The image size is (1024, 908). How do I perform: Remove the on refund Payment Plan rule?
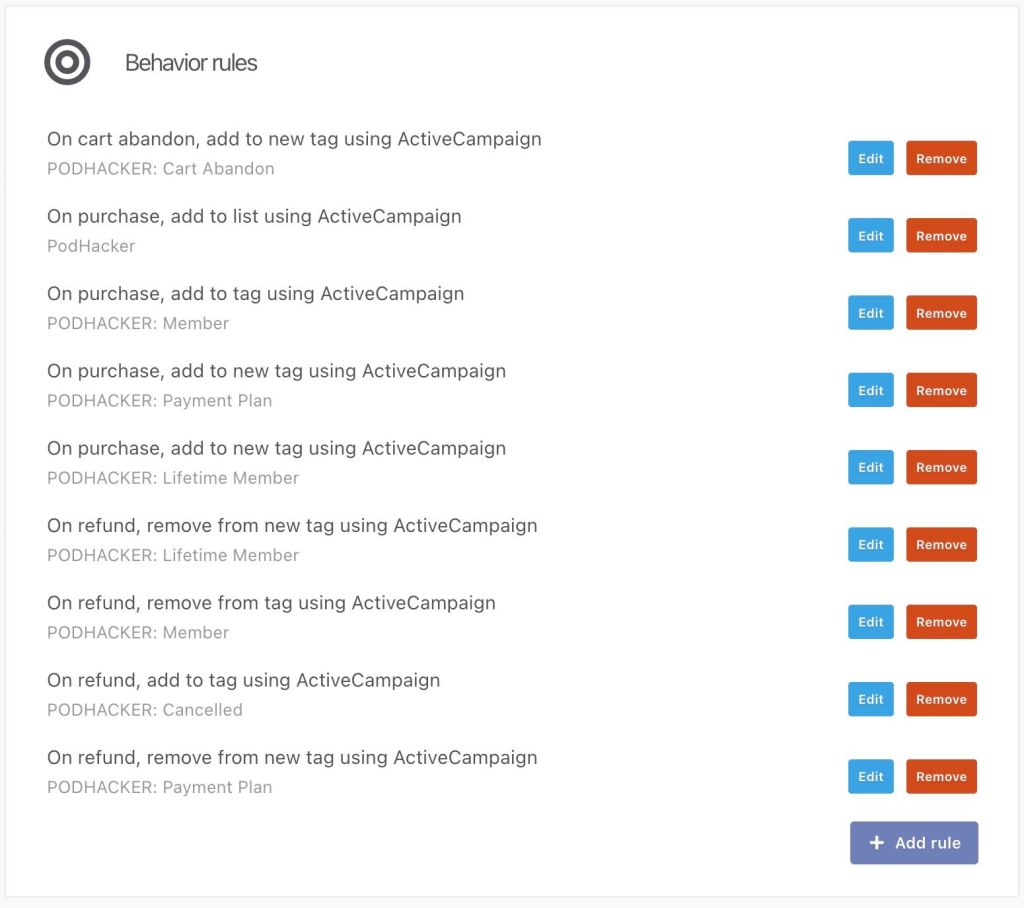click(x=941, y=777)
